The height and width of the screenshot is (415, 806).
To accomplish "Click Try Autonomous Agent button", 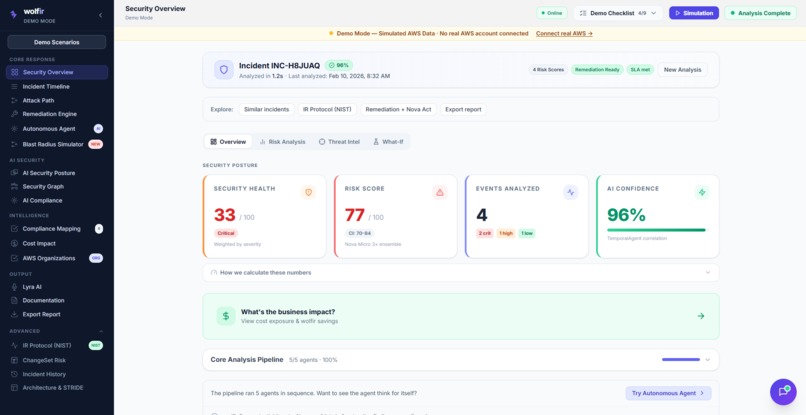I will (668, 393).
